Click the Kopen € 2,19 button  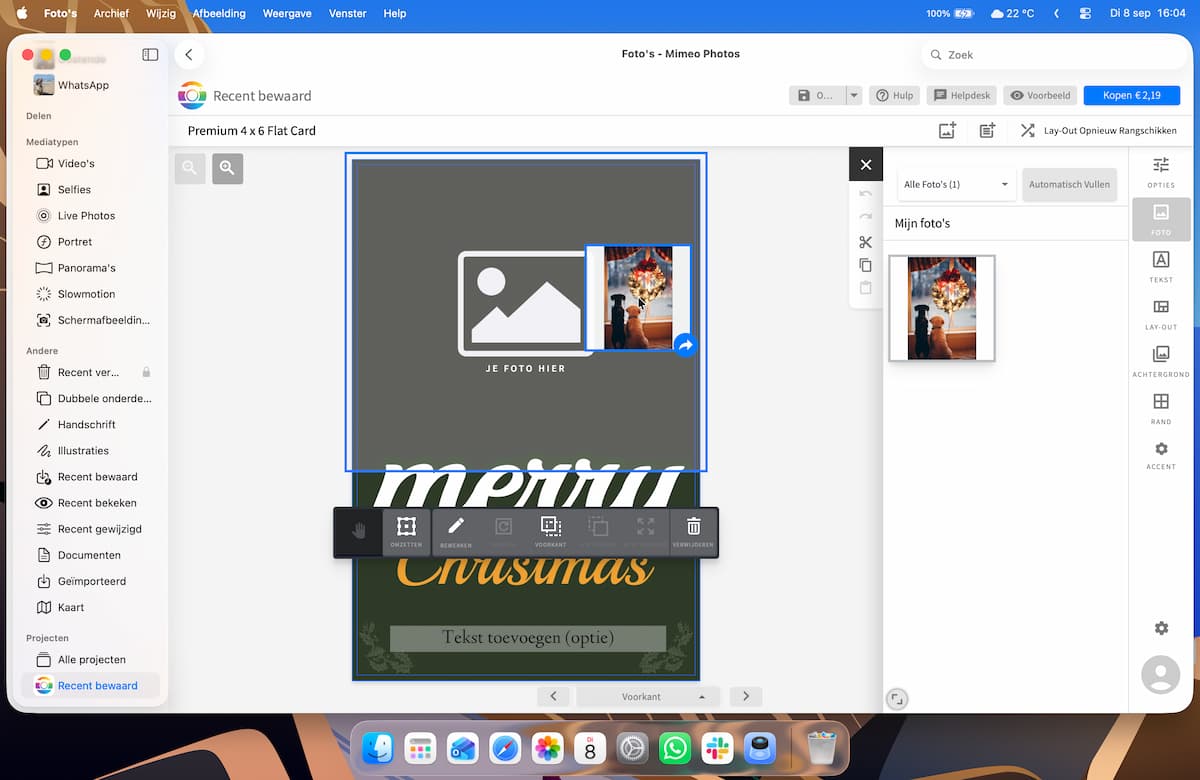click(1132, 96)
